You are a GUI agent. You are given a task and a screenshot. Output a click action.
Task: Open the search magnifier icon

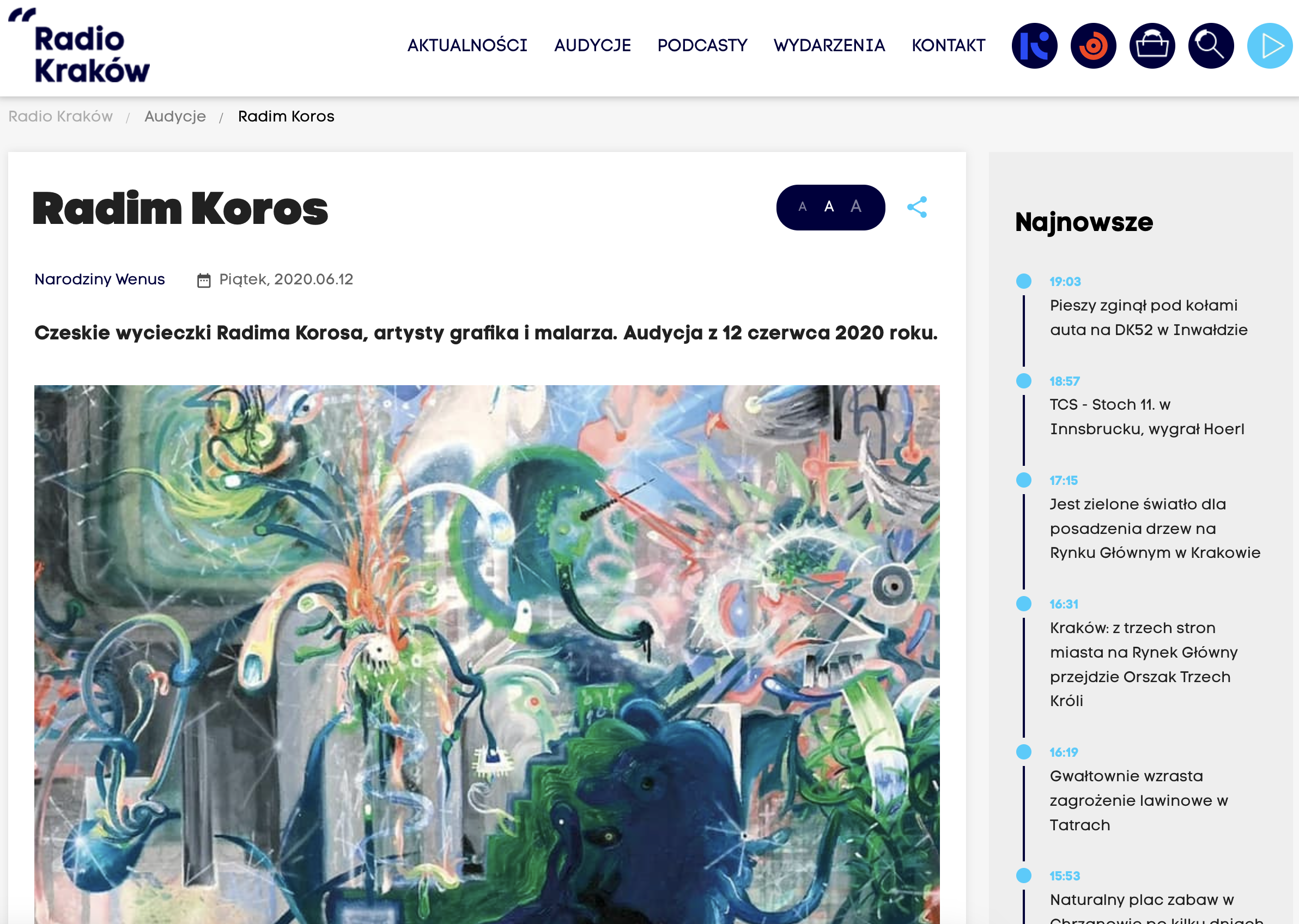[x=1211, y=46]
